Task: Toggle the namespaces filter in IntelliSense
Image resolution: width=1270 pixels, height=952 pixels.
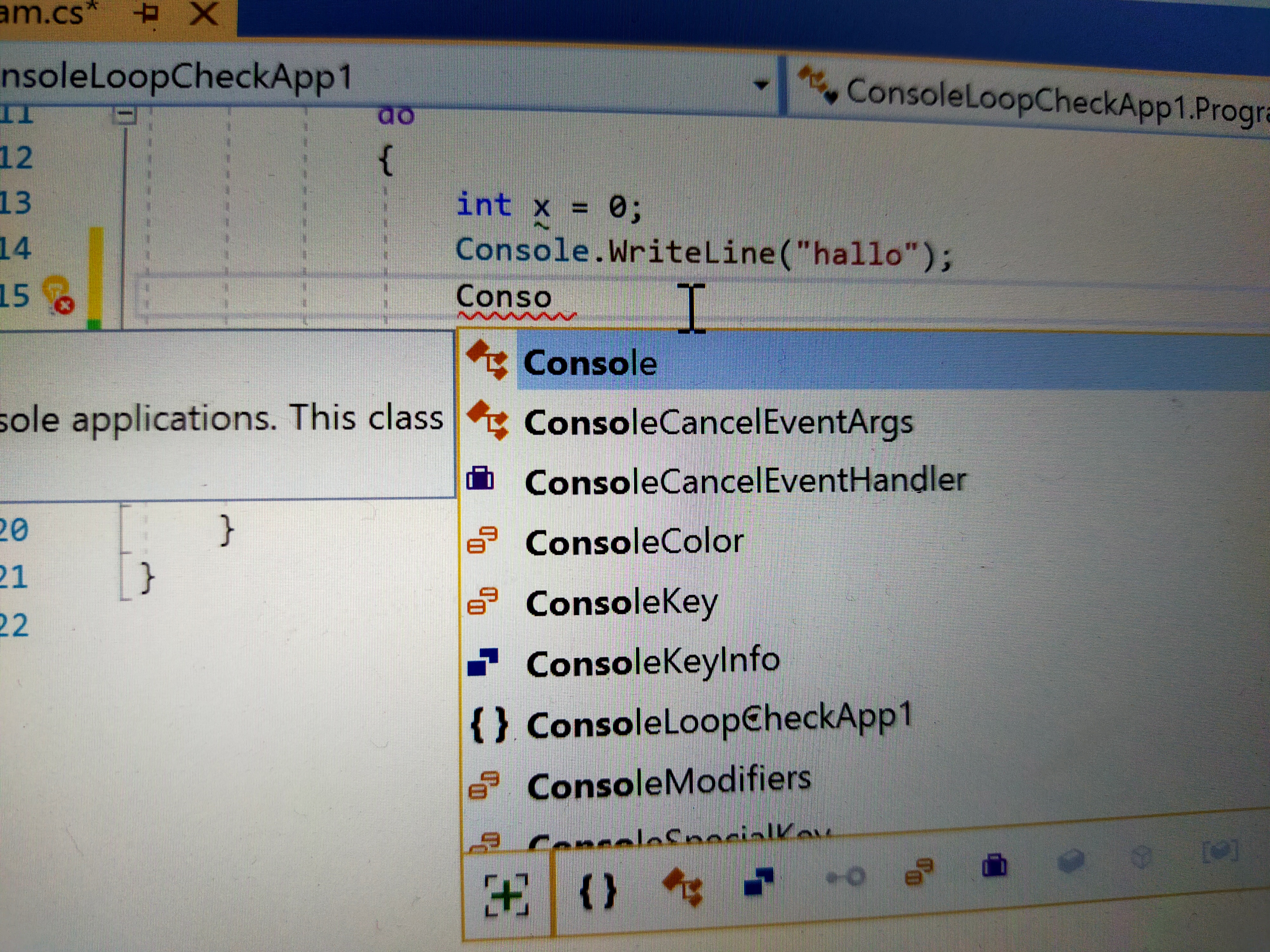Action: (x=598, y=891)
